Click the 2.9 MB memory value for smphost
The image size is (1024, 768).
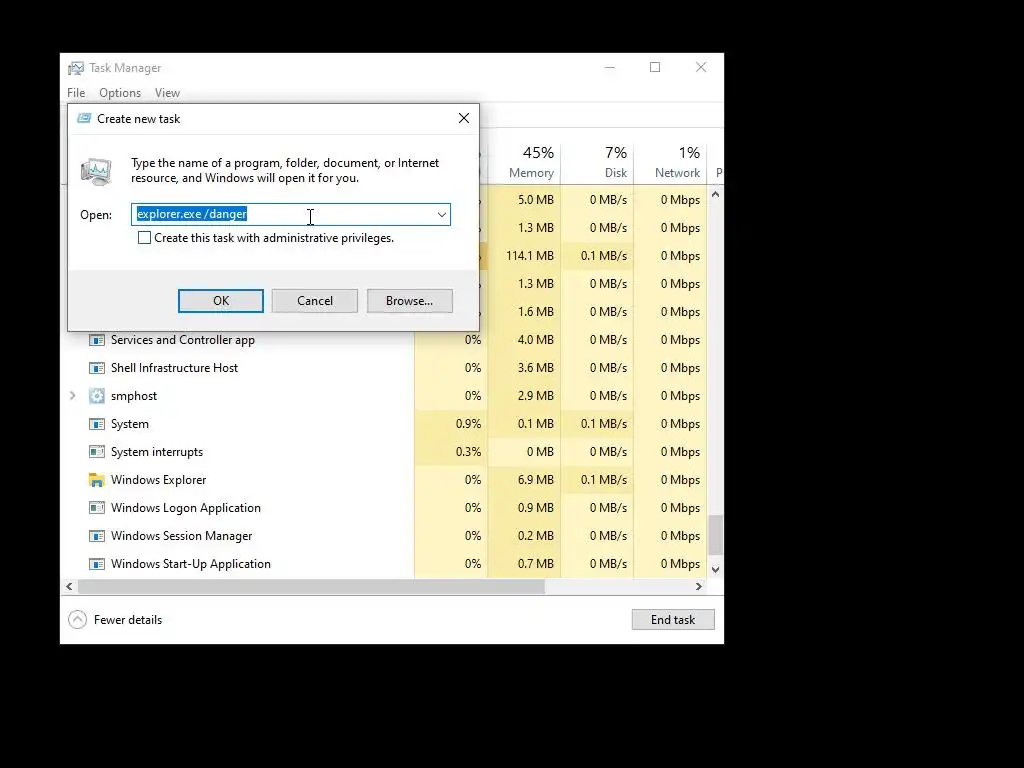tap(536, 396)
